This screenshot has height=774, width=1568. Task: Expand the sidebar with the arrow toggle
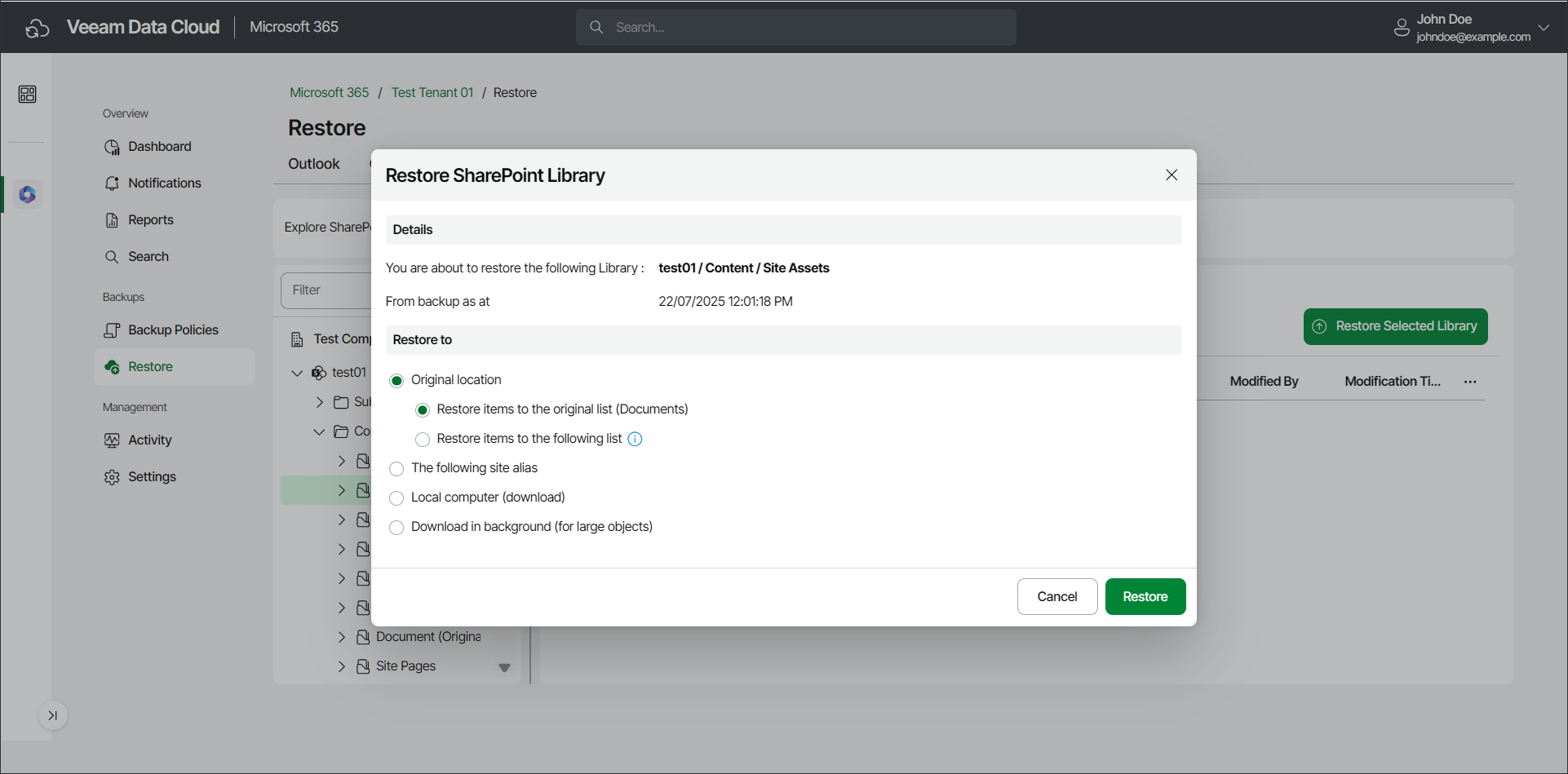53,716
